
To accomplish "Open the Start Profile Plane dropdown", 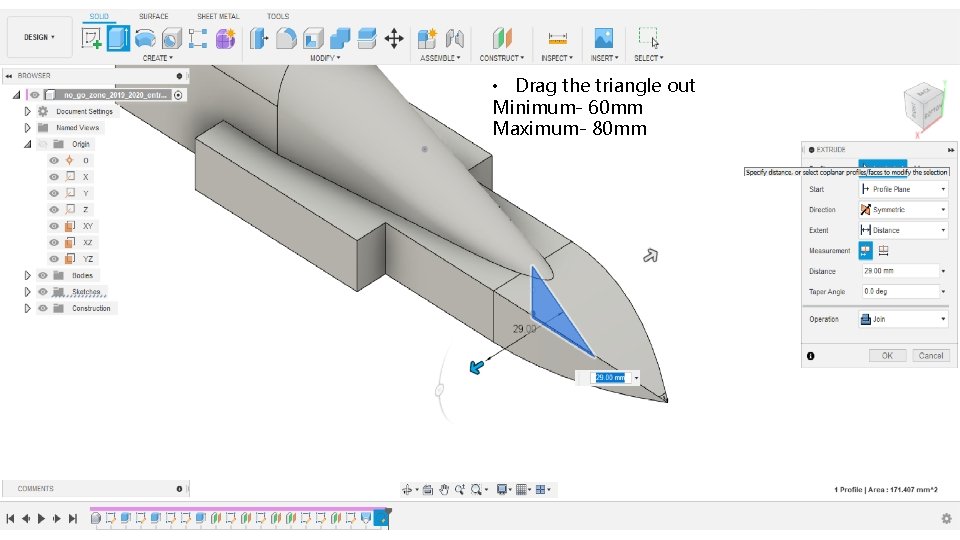I will (x=904, y=189).
